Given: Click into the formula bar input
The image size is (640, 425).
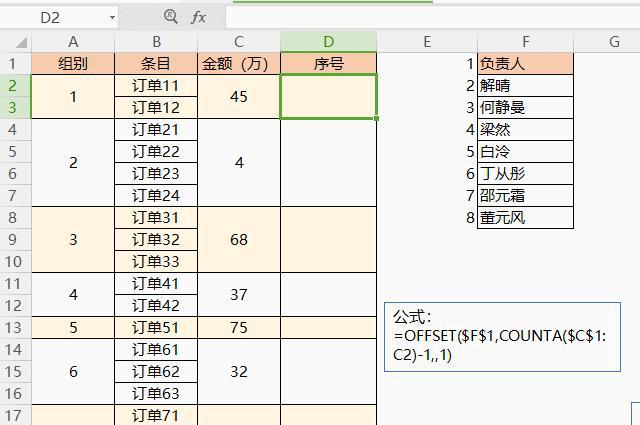Looking at the screenshot, I should tap(433, 18).
